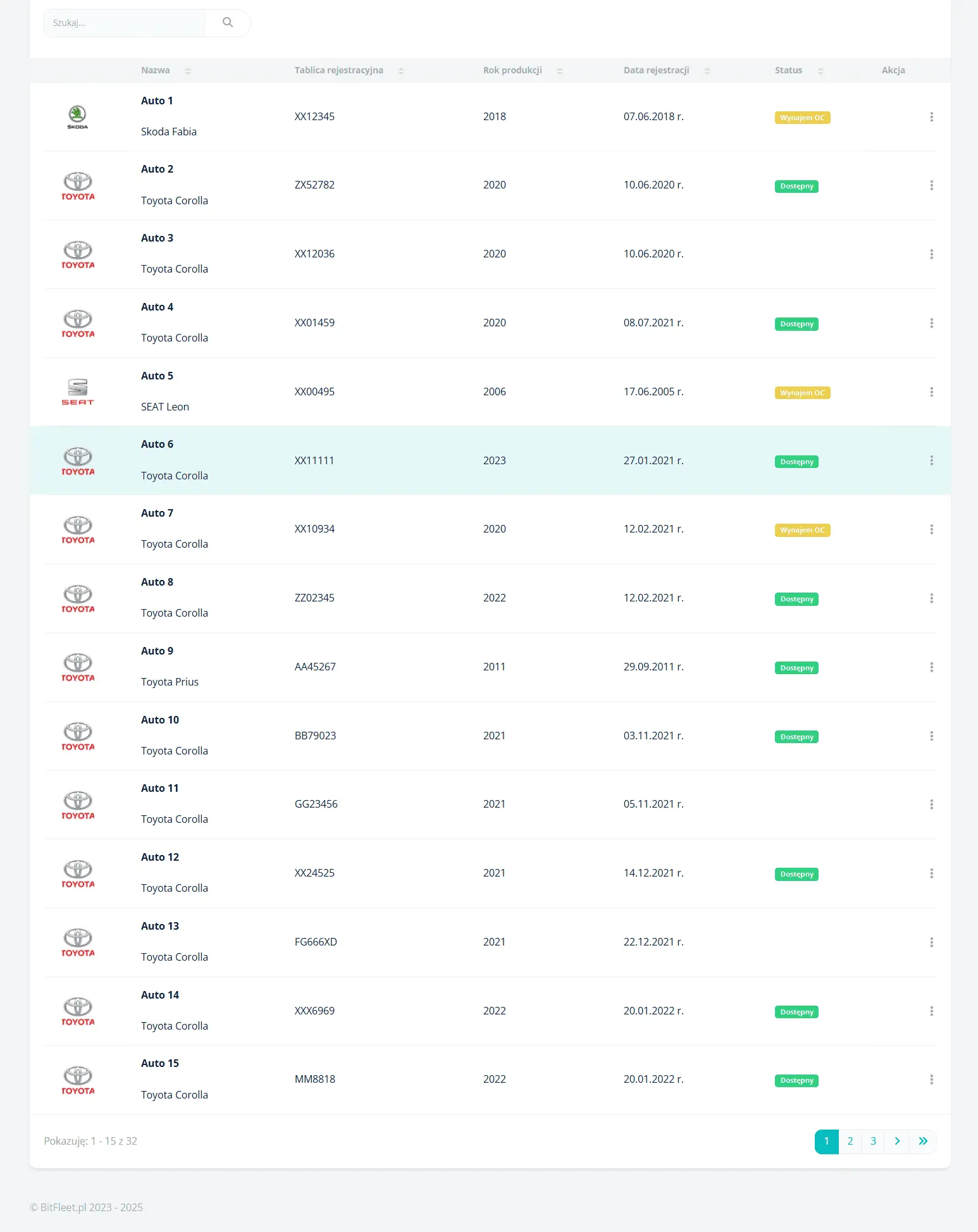Click Dostępny badge for Auto 2
Screen dimensions: 978x1232
[796, 186]
